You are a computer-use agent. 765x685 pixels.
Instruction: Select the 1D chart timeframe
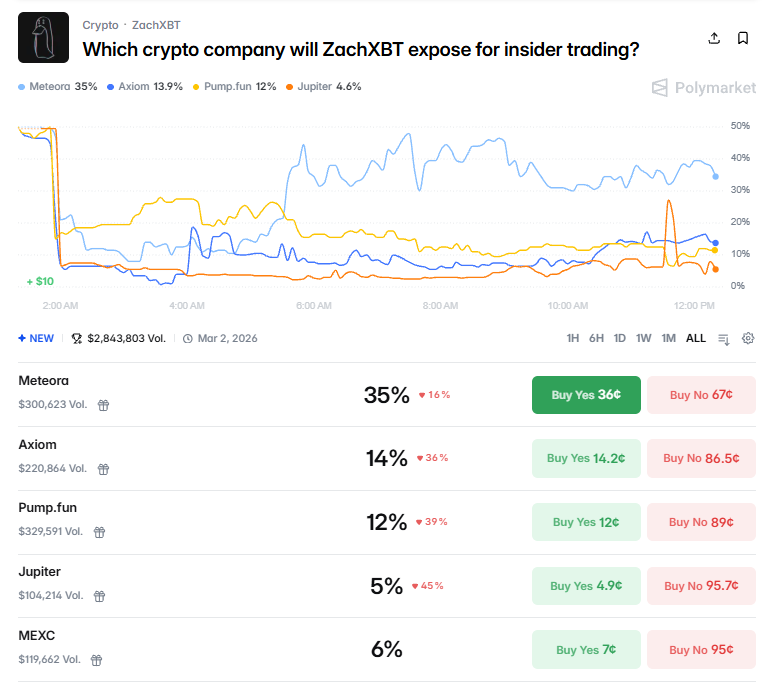pos(620,338)
